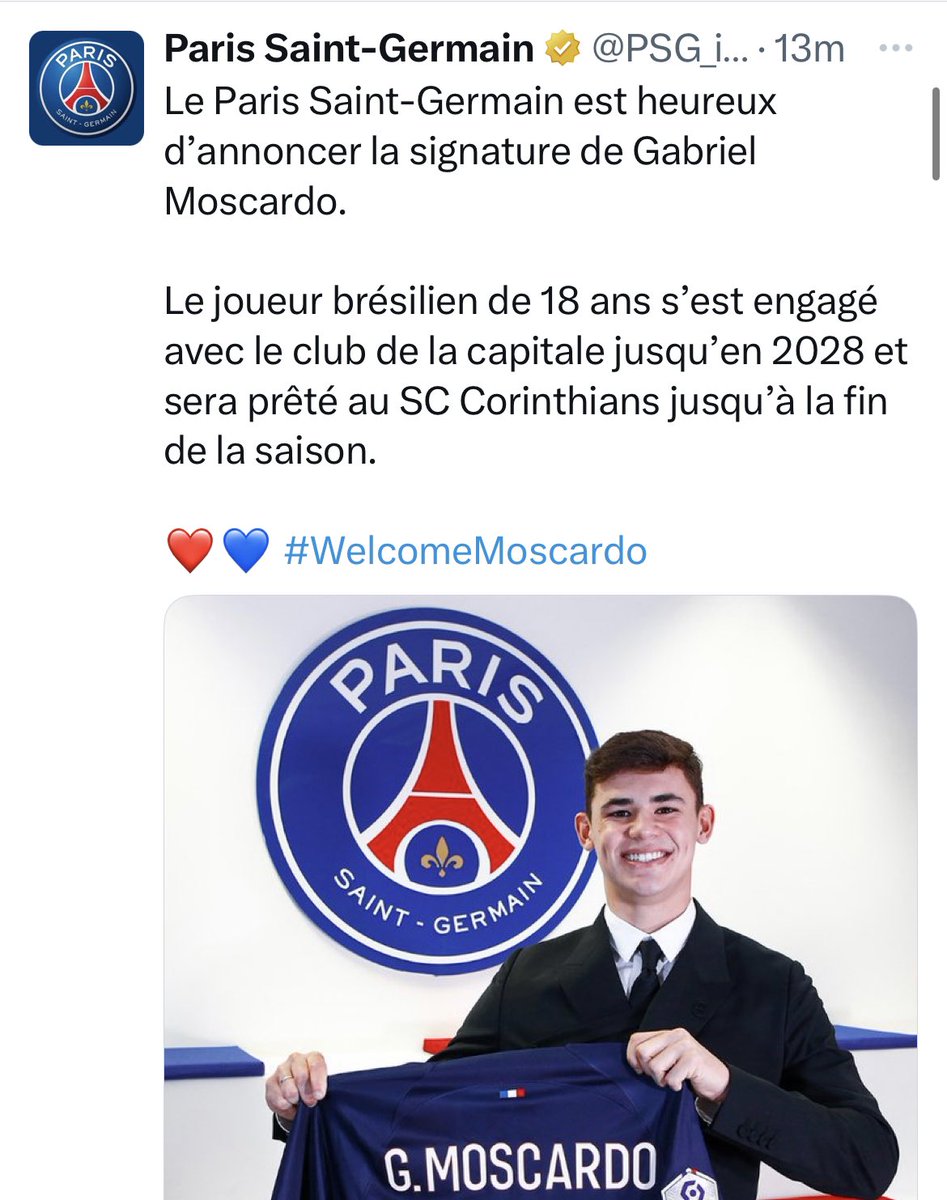947x1200 pixels.
Task: Click the red heart emoji
Action: [190, 550]
